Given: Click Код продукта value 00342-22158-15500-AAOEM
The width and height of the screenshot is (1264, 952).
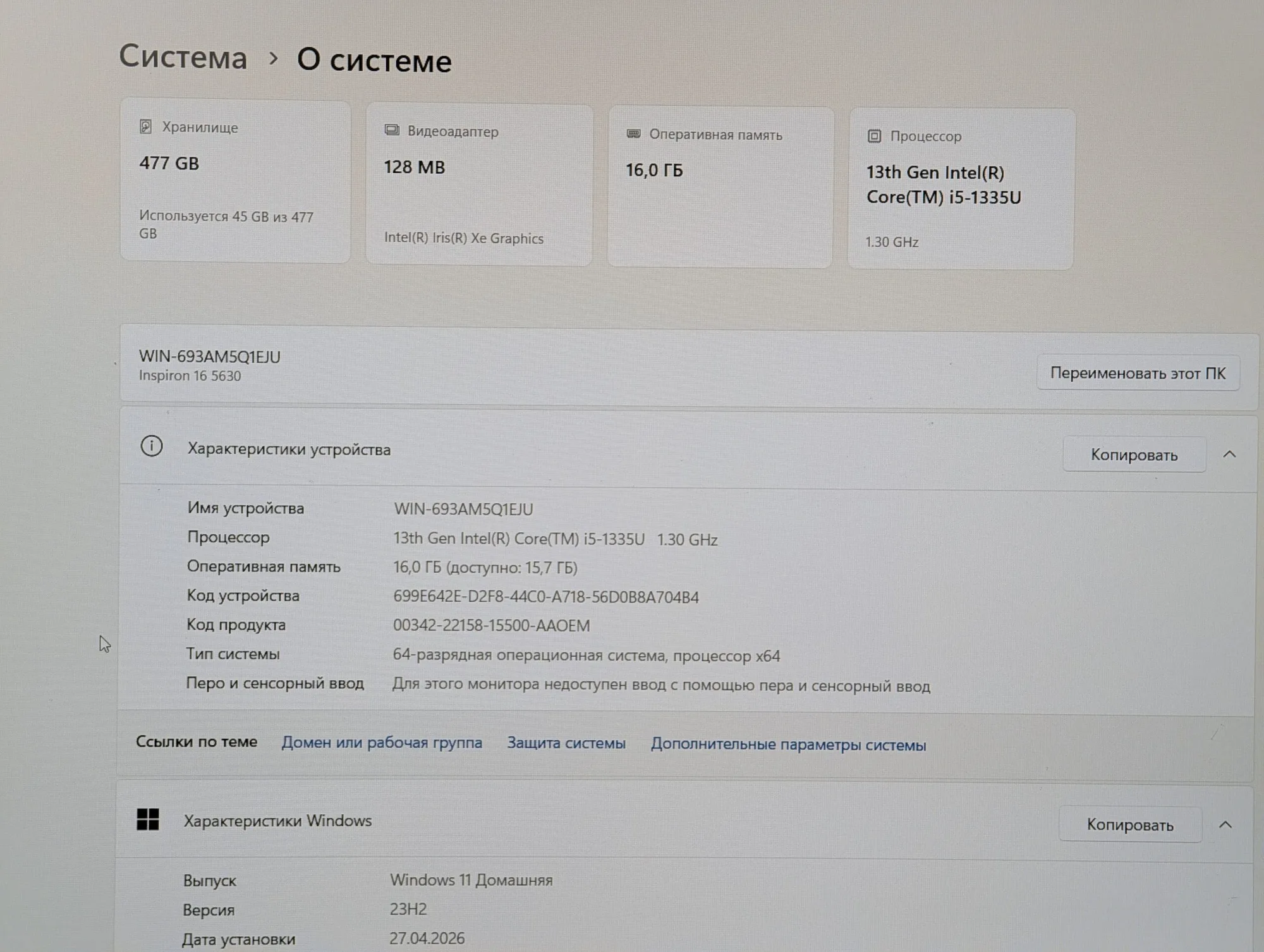Looking at the screenshot, I should click(x=491, y=625).
